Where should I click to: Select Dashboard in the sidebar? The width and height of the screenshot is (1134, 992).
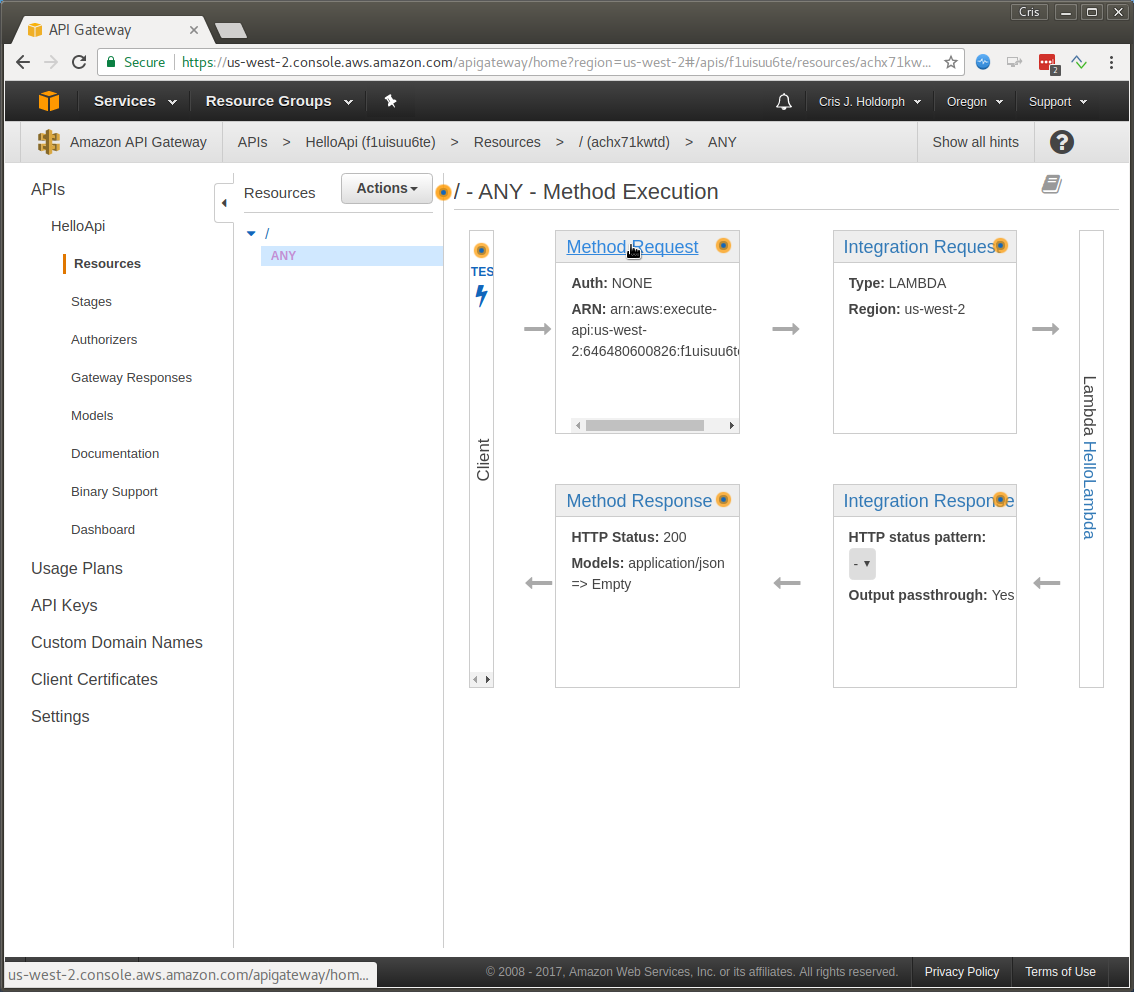(x=103, y=530)
